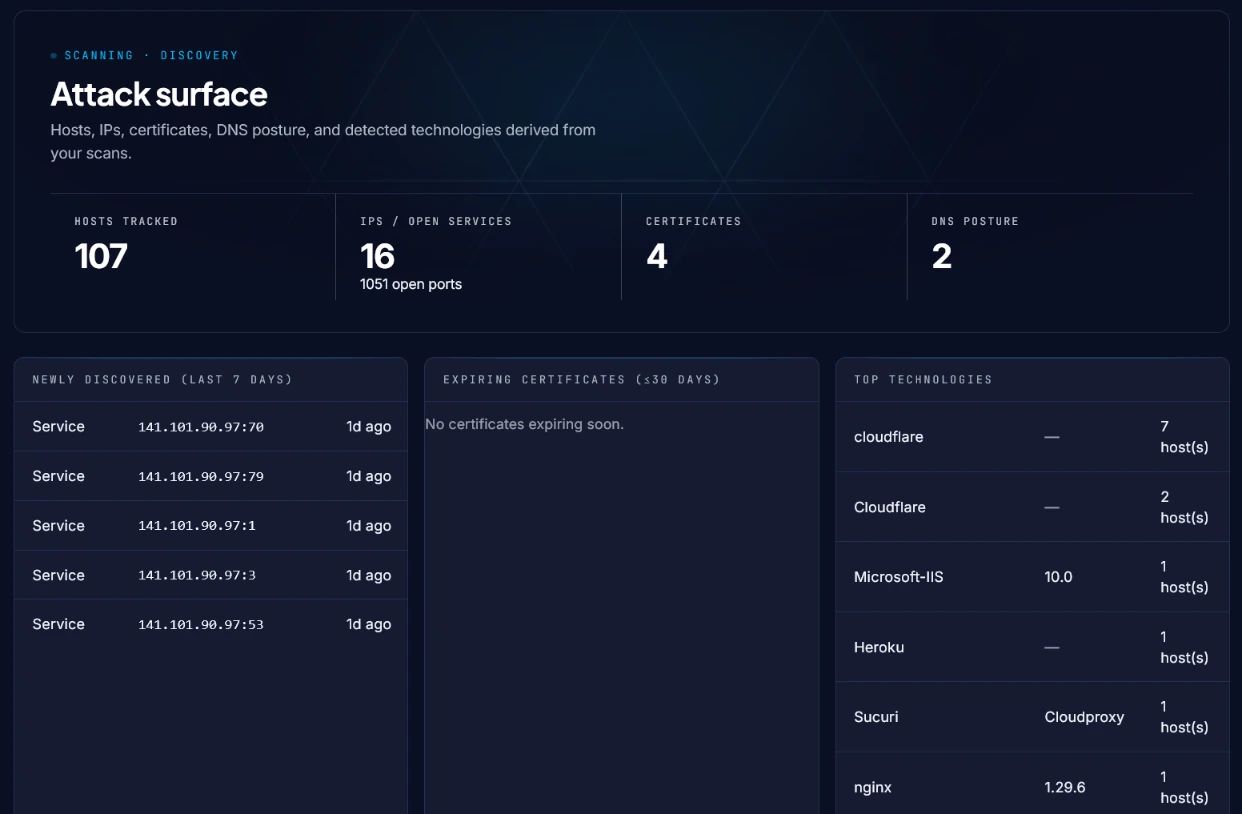
Task: Click the Service label beside 141.101.90.97:79
Action: tap(58, 476)
